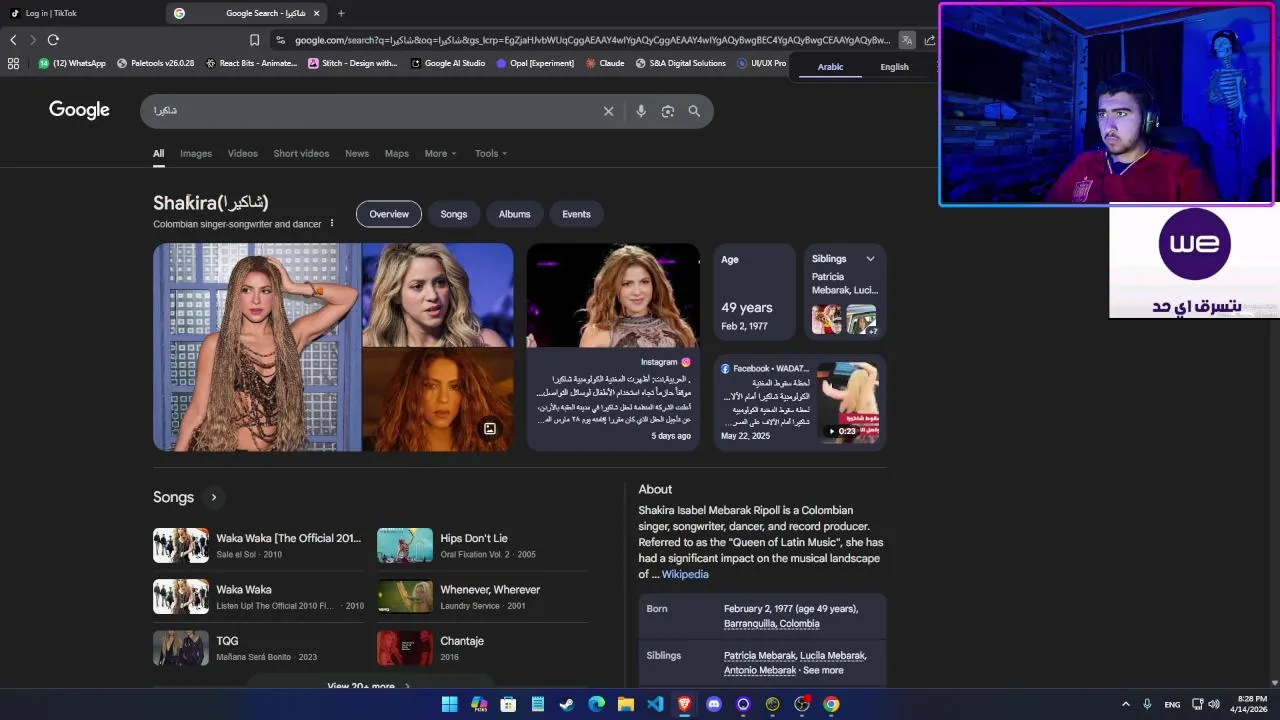Image resolution: width=1280 pixels, height=720 pixels.
Task: Open Microsoft Edge from taskbar
Action: (x=596, y=704)
